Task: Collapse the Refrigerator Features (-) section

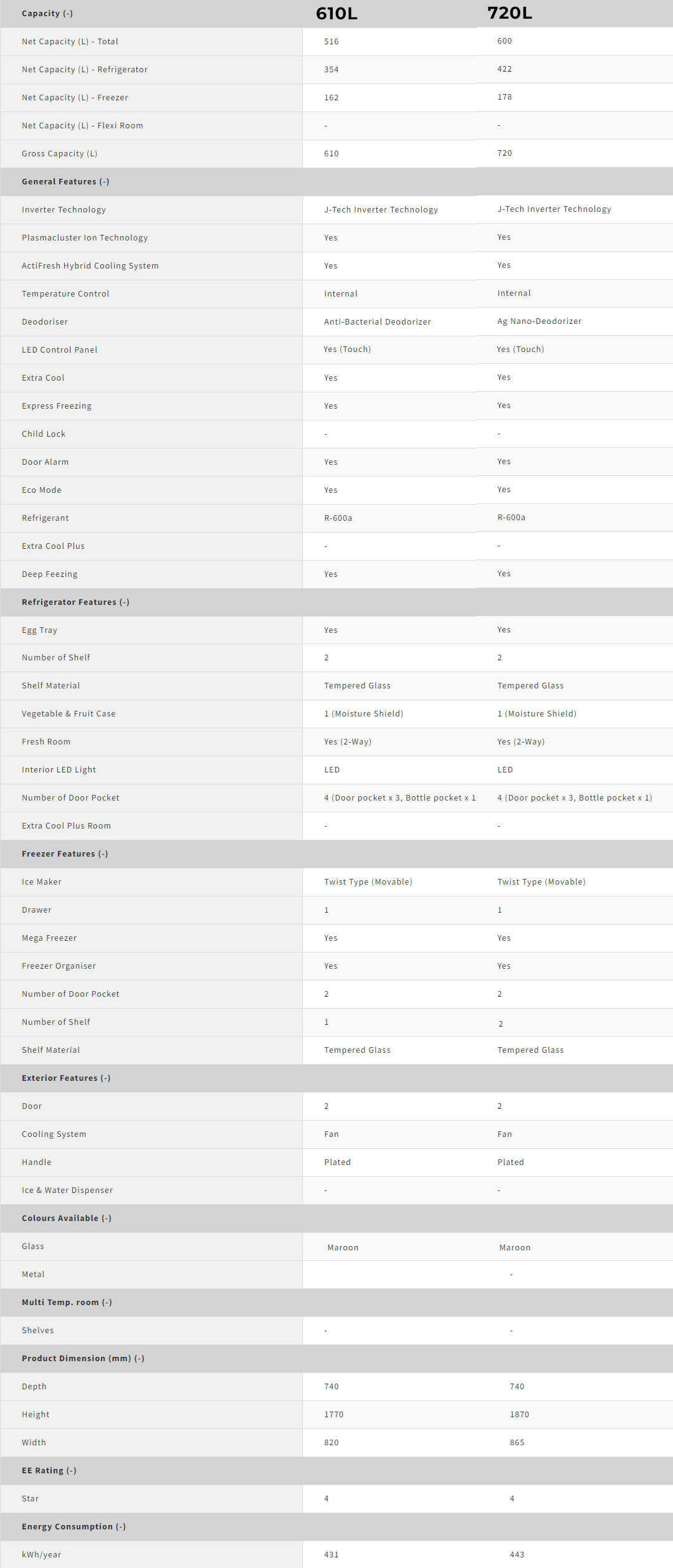Action: pos(75,602)
